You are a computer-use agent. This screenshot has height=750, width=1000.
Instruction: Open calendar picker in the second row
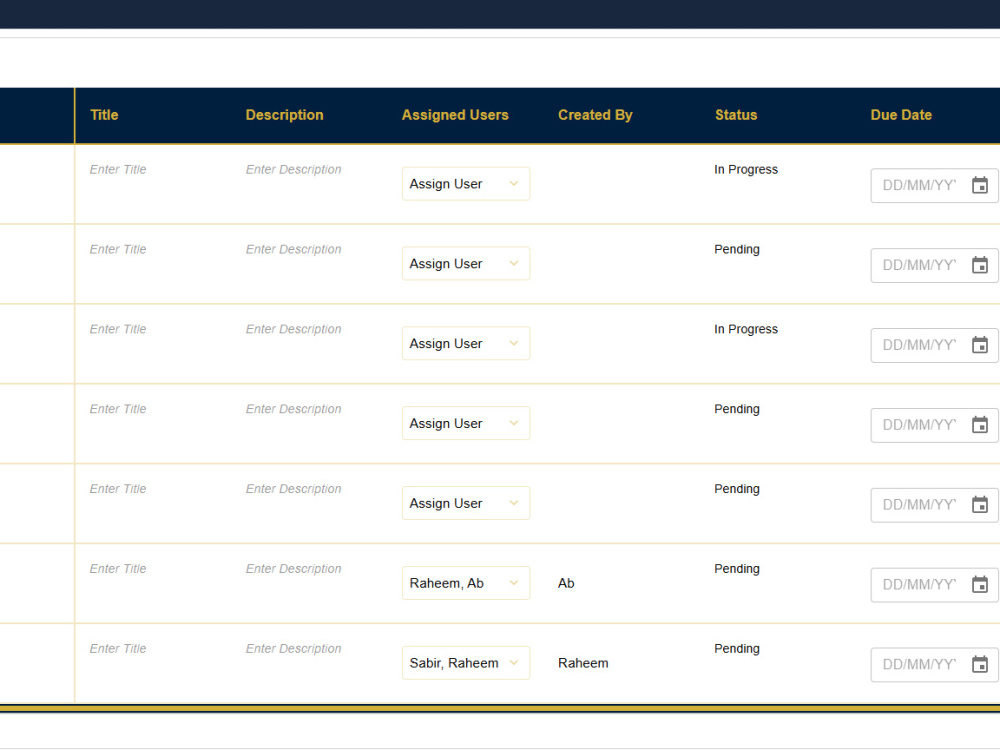[980, 265]
